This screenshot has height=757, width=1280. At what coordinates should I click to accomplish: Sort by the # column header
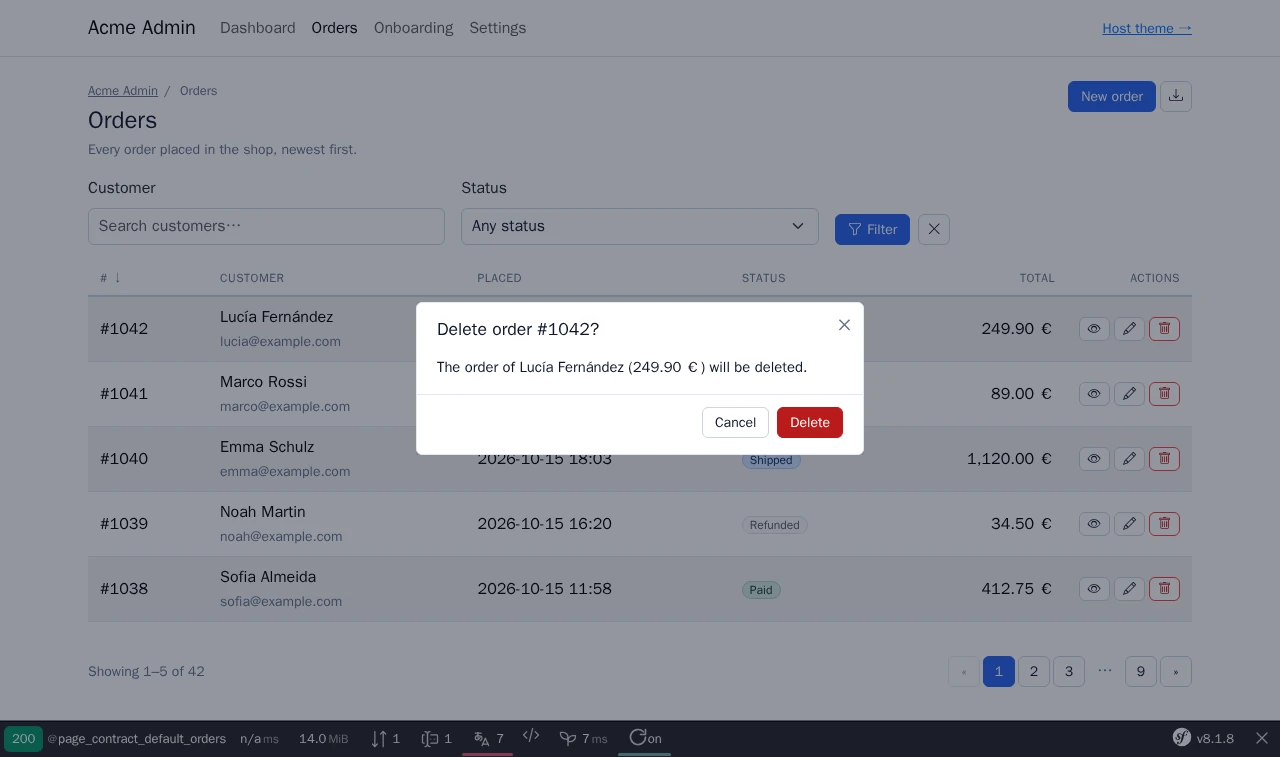coord(110,278)
